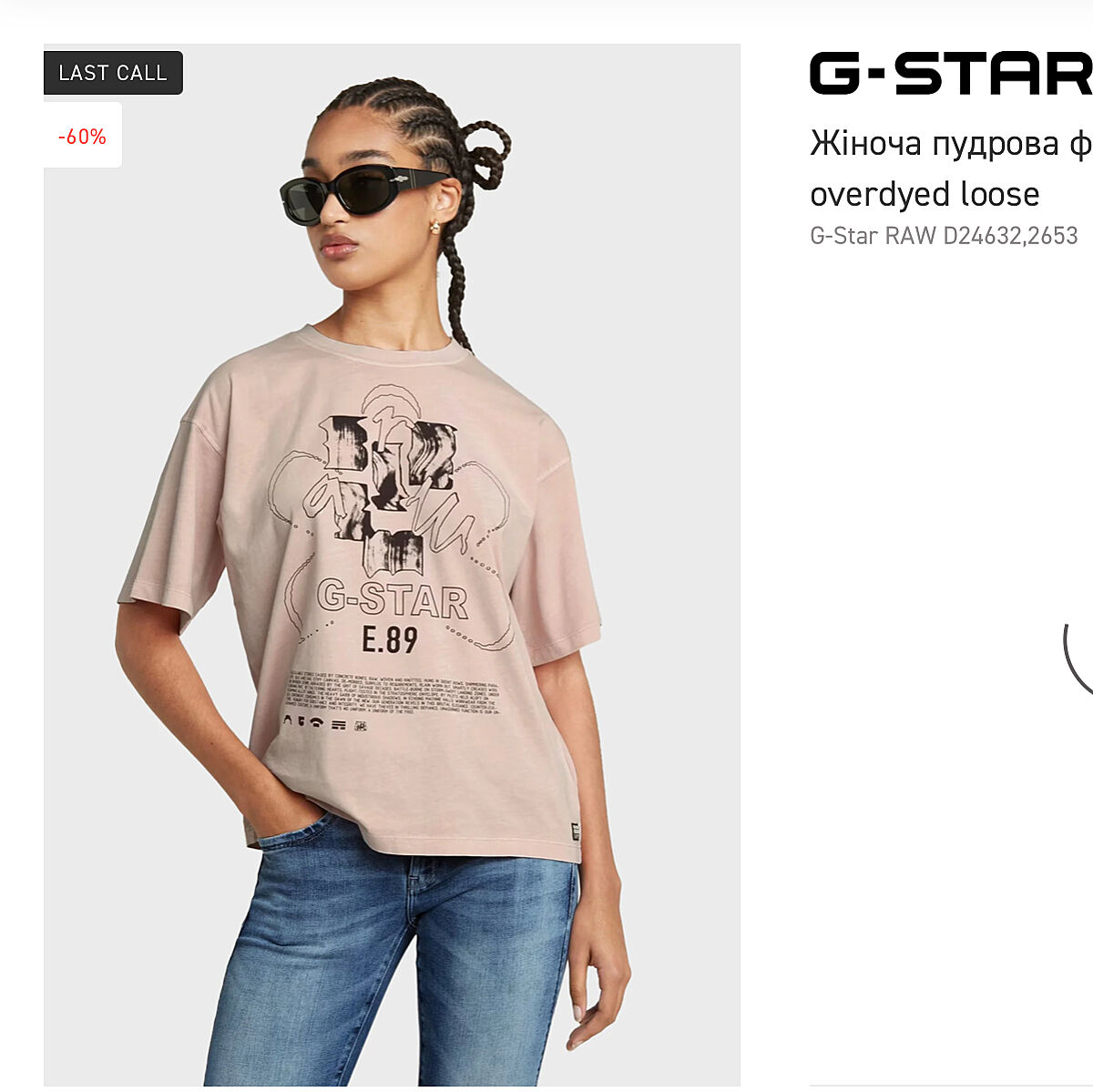This screenshot has width=1093, height=1092.
Task: Click the E.89 text on the shirt
Action: point(389,639)
